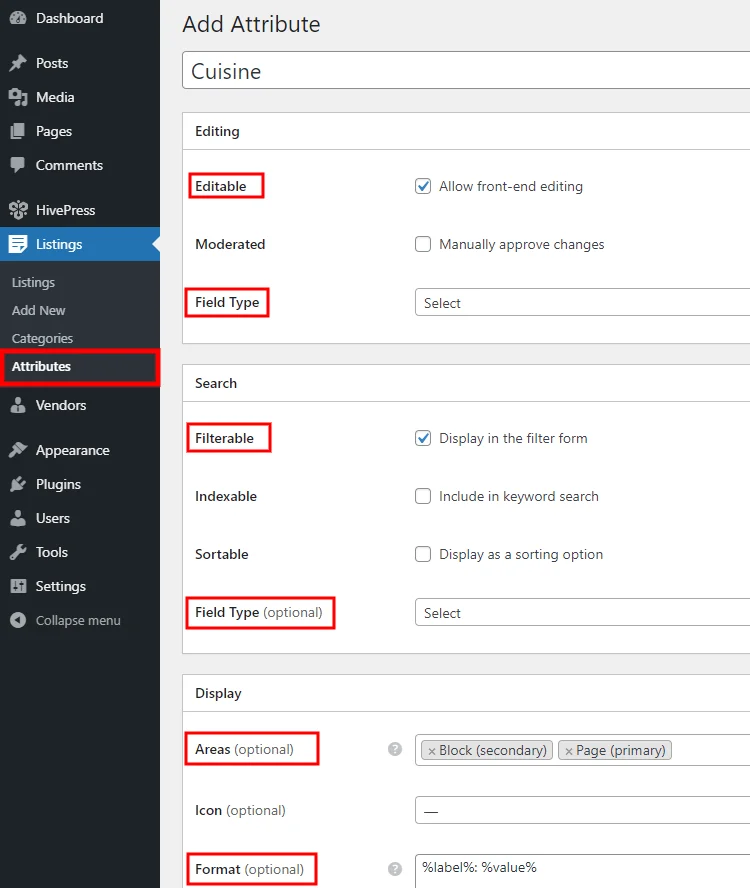Image resolution: width=750 pixels, height=888 pixels.
Task: Open Comments via its speech bubble icon
Action: 20,165
